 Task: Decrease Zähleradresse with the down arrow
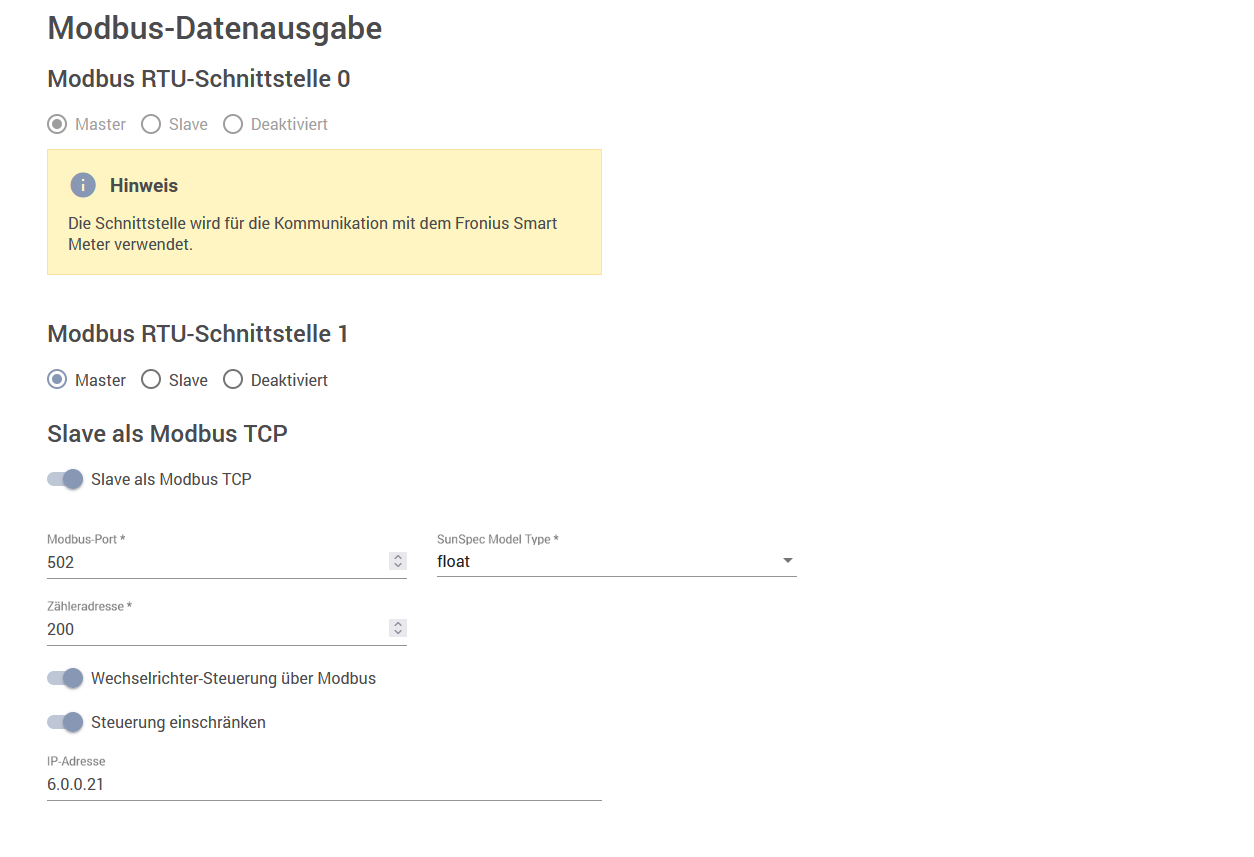(x=398, y=633)
